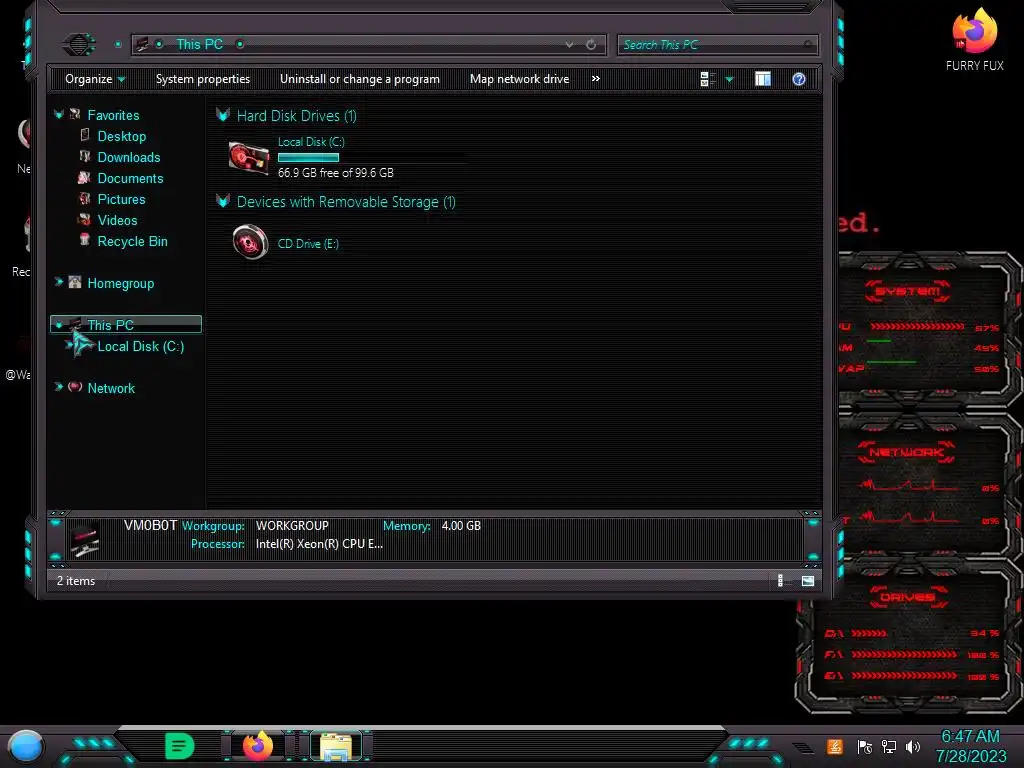Open Pictures in Favorites
The width and height of the screenshot is (1024, 768).
pyautogui.click(x=121, y=199)
